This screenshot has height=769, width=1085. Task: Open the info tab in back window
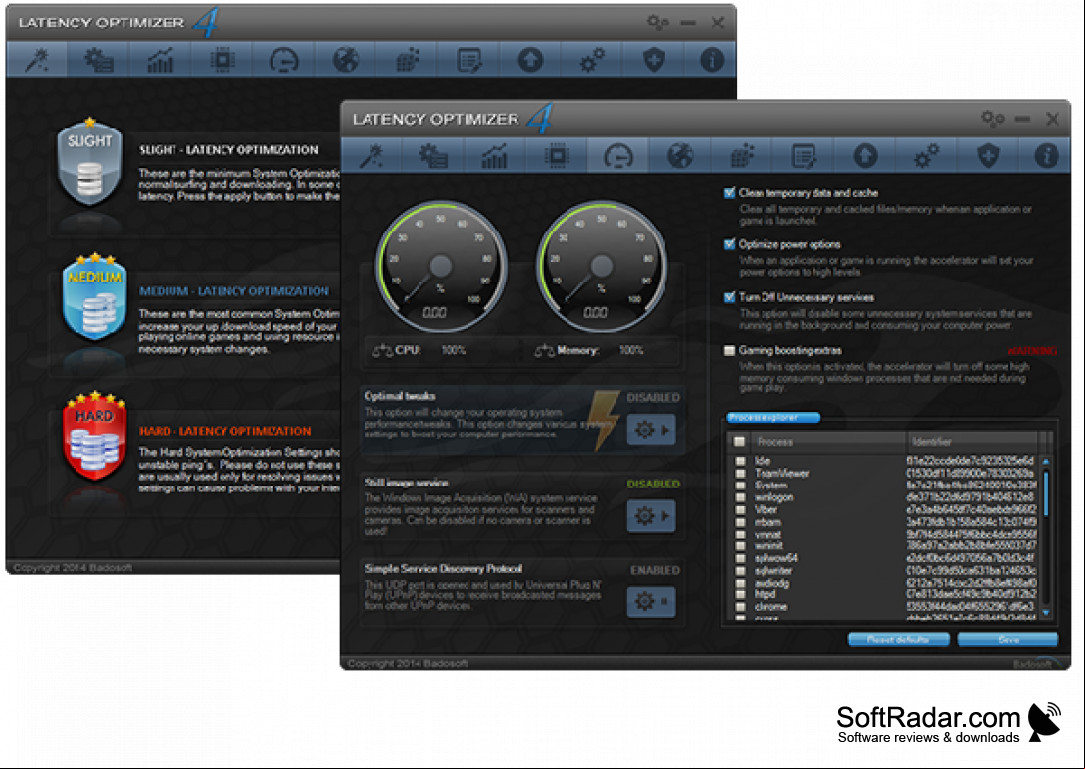(711, 60)
